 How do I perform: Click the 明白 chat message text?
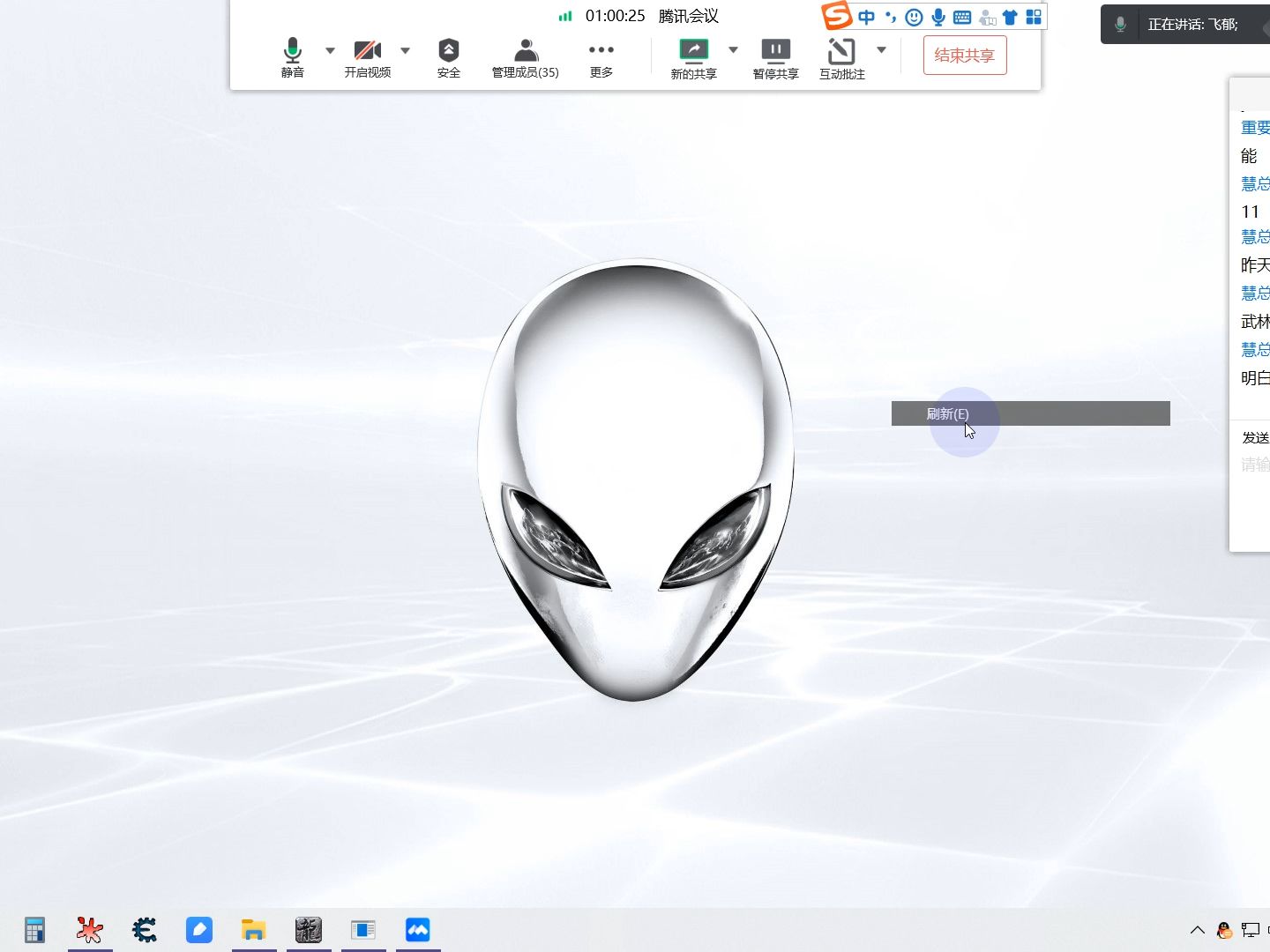(x=1256, y=378)
